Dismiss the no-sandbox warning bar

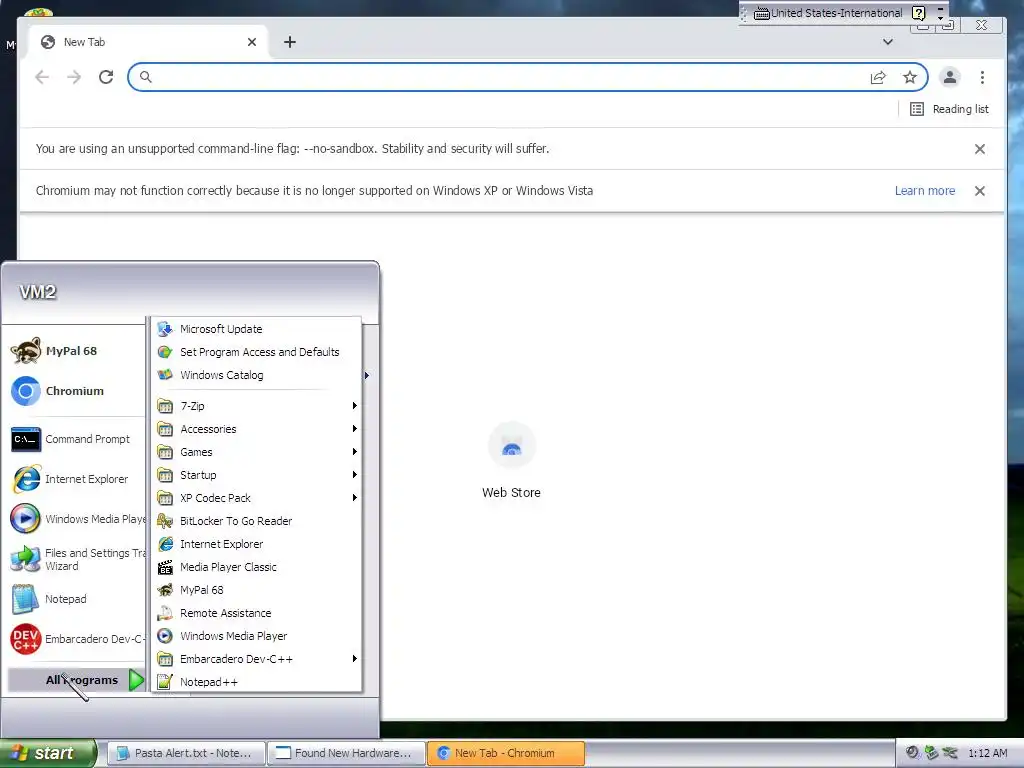[980, 149]
